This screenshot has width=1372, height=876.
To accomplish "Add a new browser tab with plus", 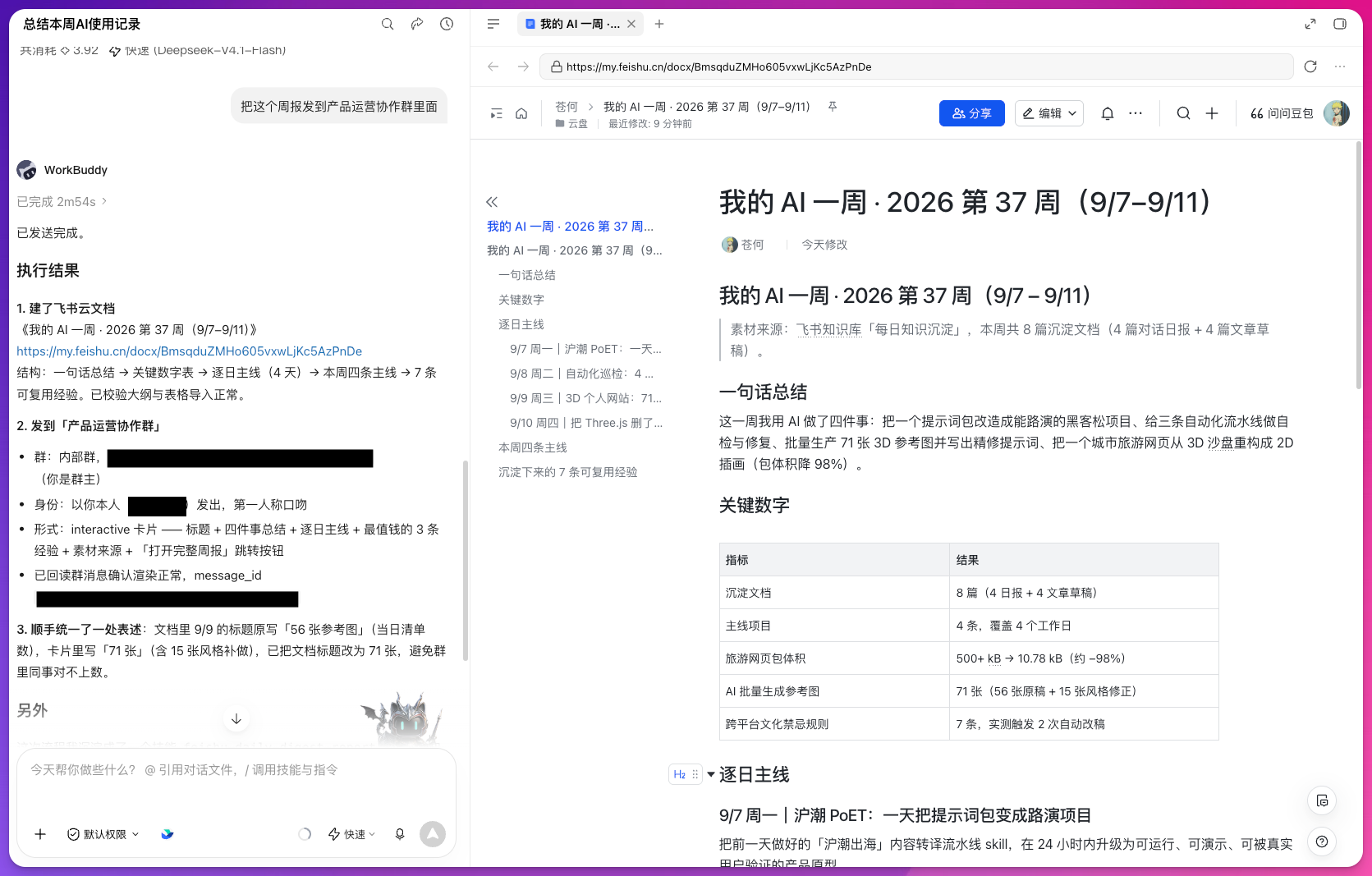I will coord(659,24).
